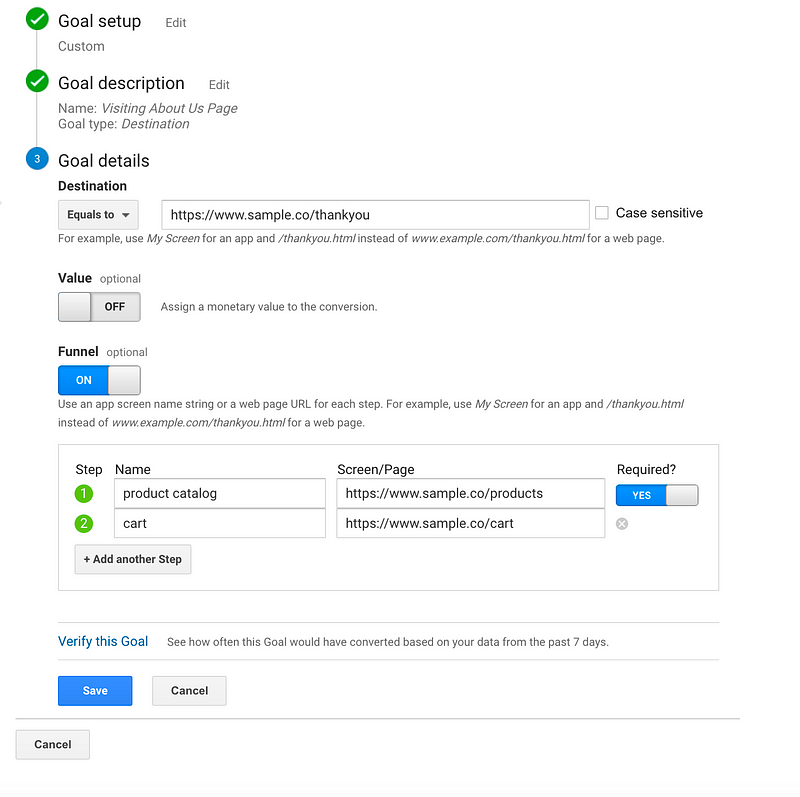Focus the Destination URL field
Viewport: 800px width, 797px height.
tap(376, 215)
